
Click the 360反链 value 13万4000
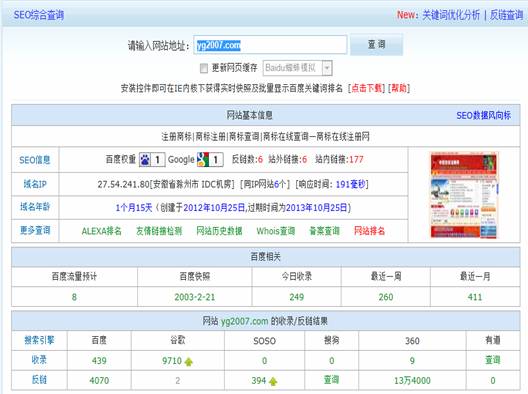click(412, 381)
